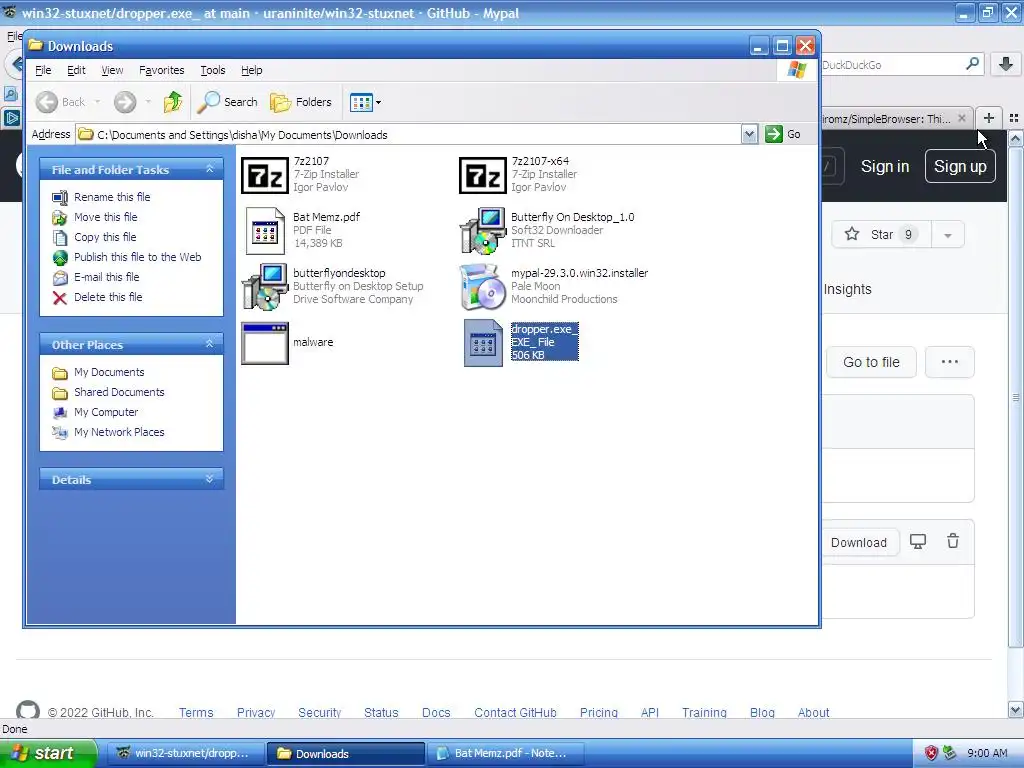The height and width of the screenshot is (768, 1024).
Task: Click Sign in on GitHub page
Action: tap(884, 167)
